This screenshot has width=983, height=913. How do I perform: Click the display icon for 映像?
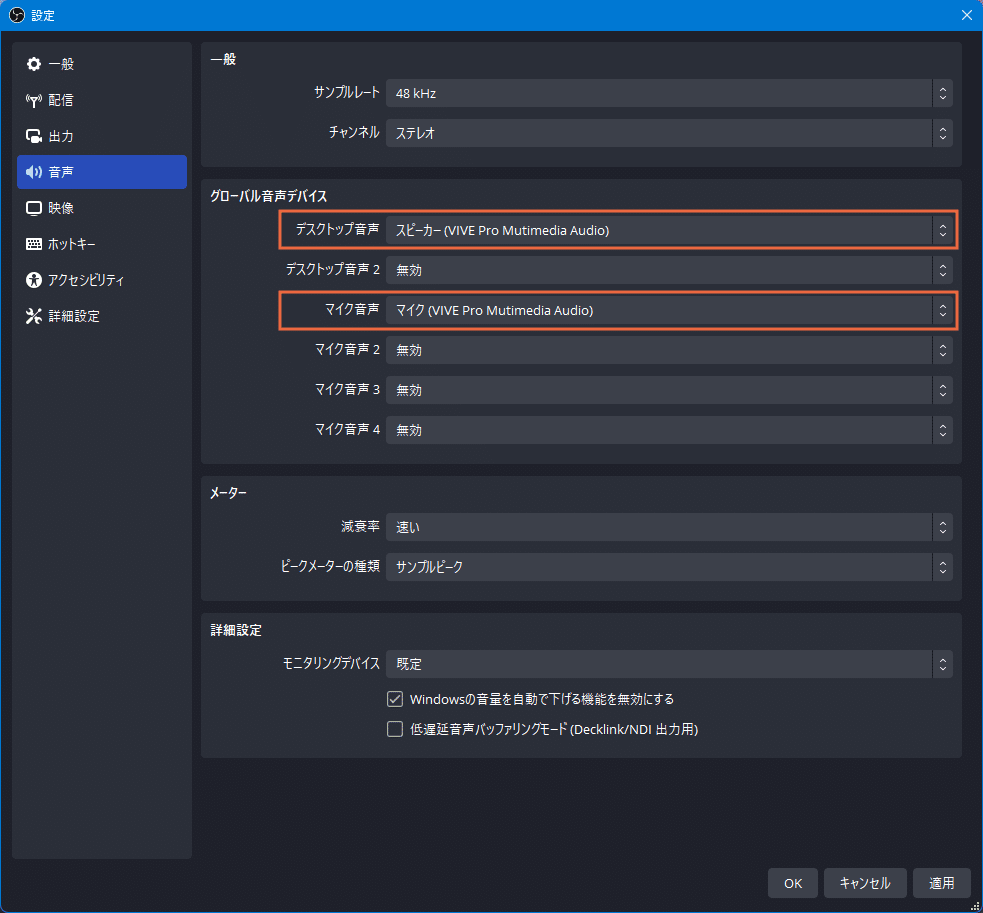33,208
